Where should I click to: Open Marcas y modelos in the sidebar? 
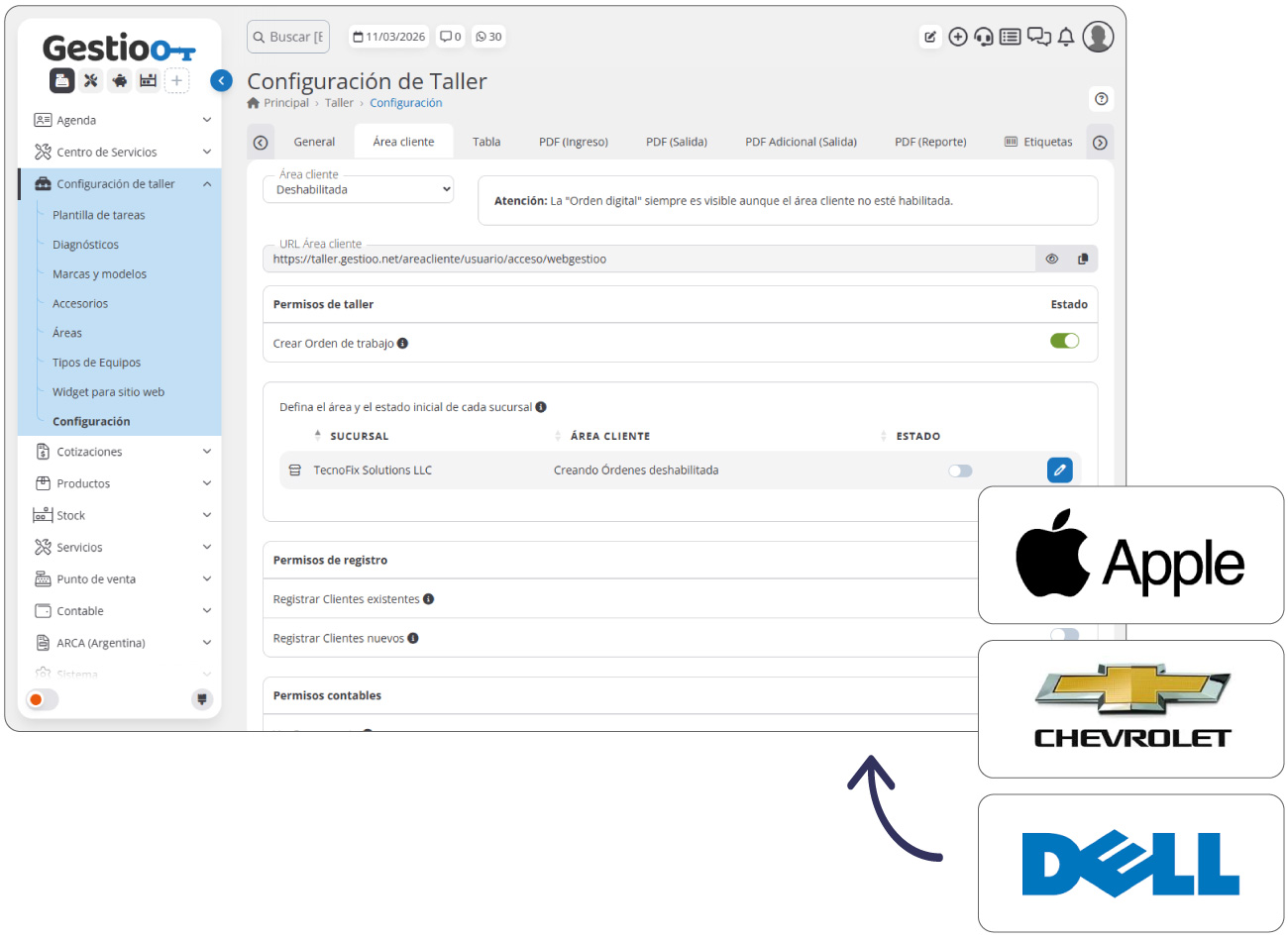click(99, 274)
